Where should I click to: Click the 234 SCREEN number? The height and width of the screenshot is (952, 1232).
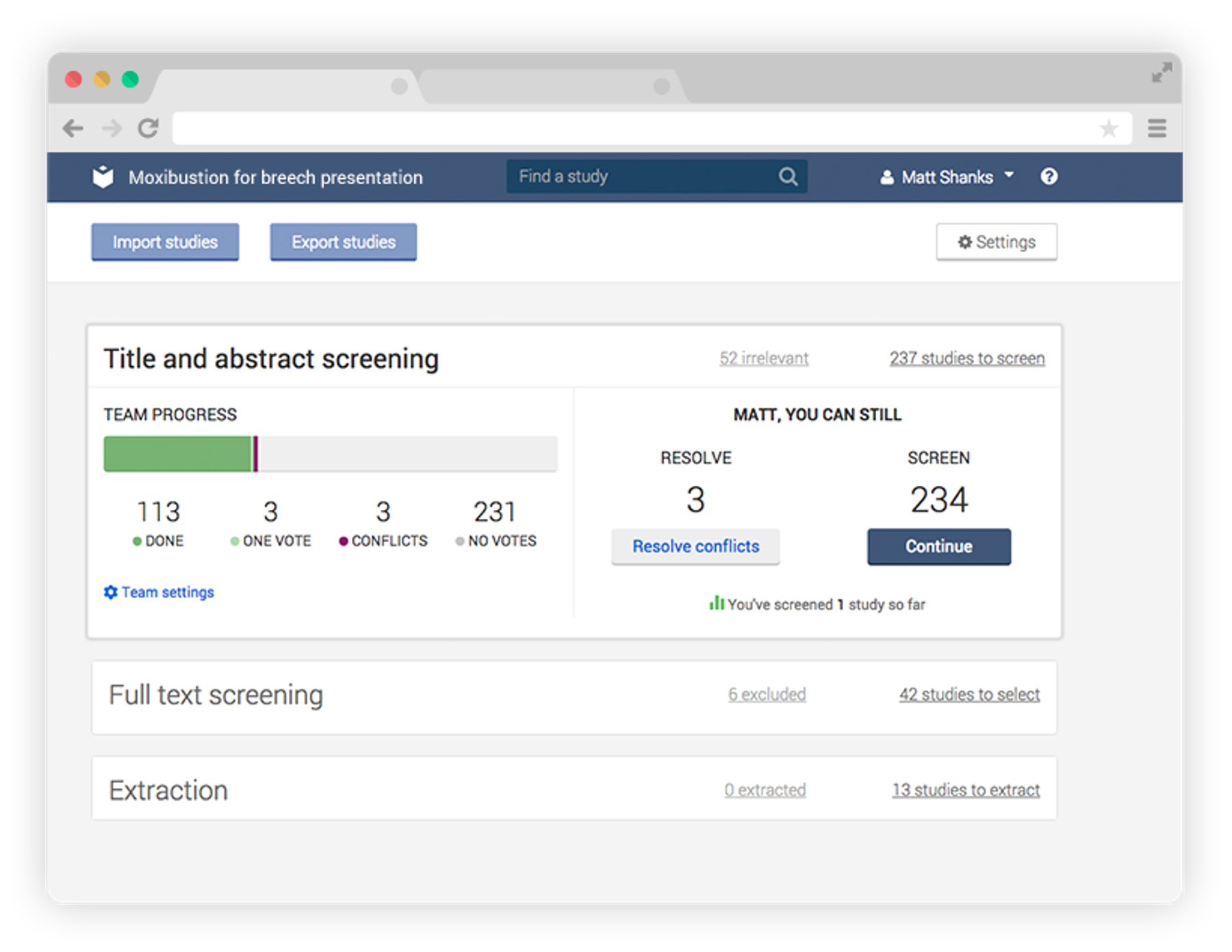pos(939,499)
